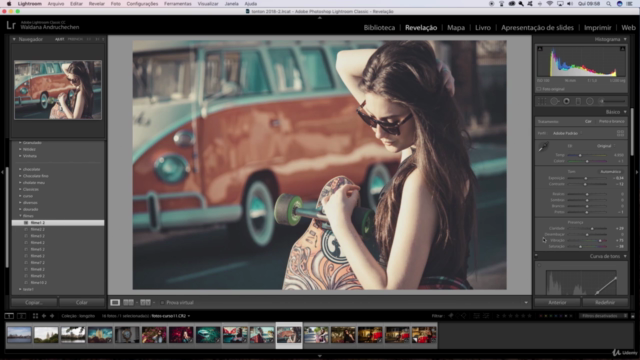Select the last filmstrip thumbnail

424,335
